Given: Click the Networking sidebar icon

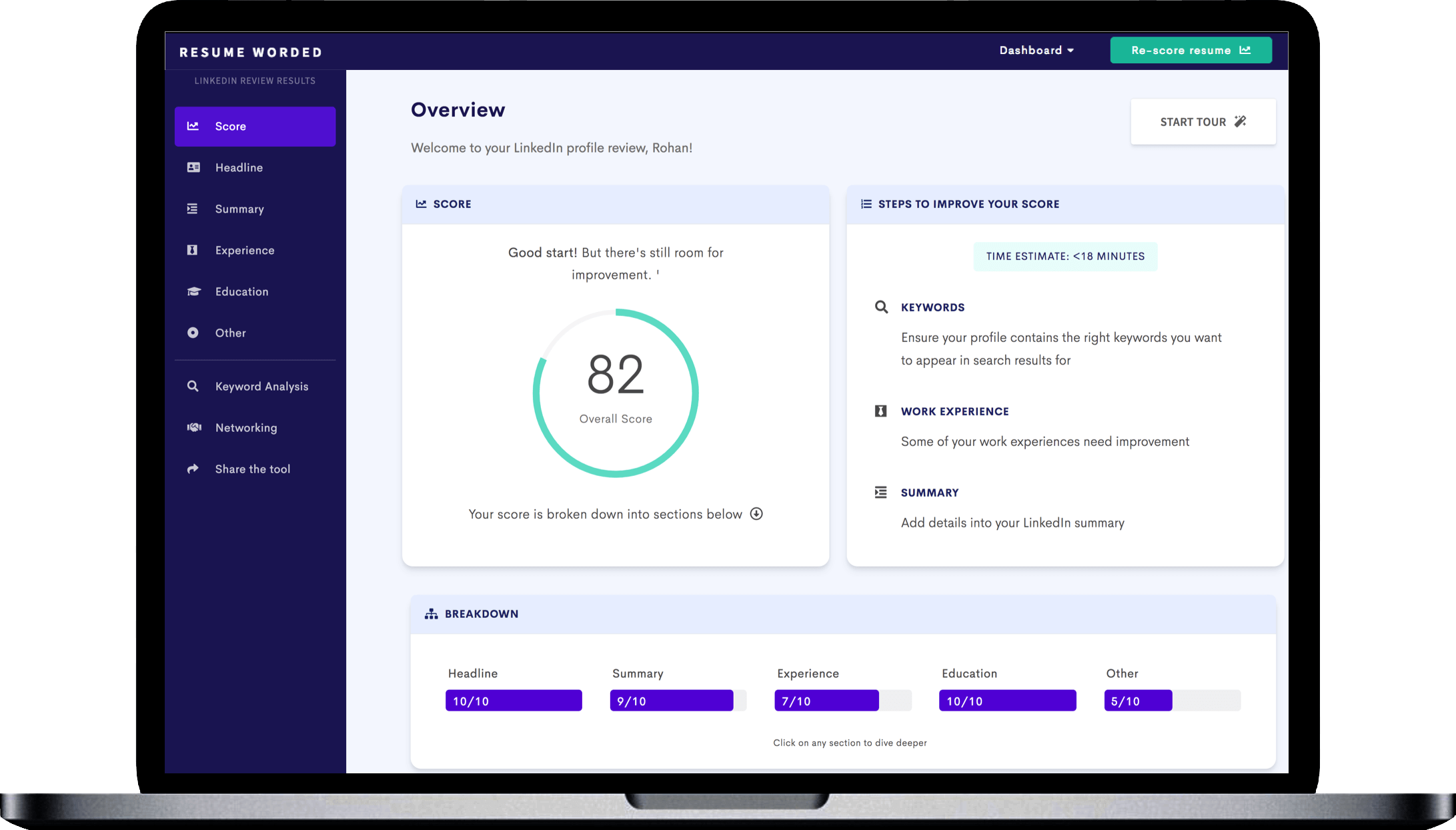Looking at the screenshot, I should [x=193, y=427].
